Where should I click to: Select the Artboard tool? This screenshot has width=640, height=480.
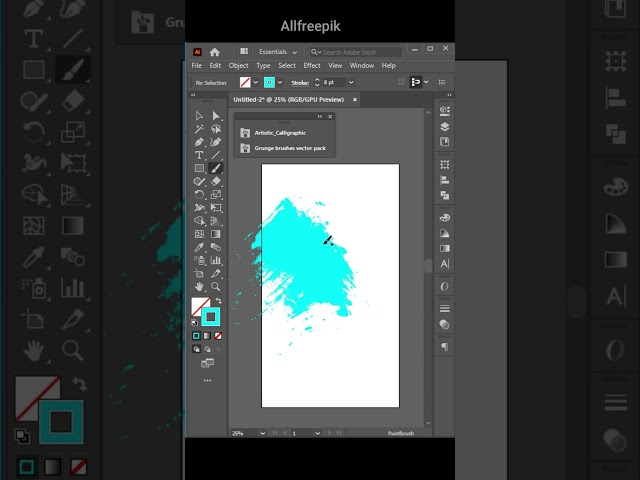coord(199,273)
